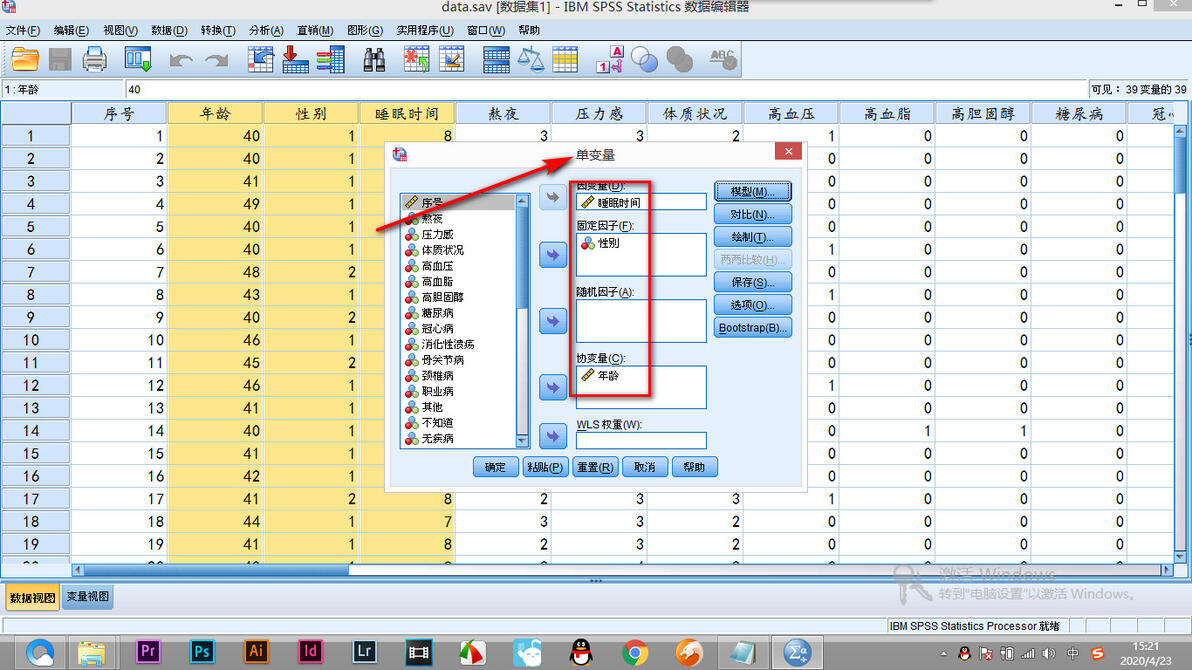The image size is (1192, 670).
Task: Close the 单变量 dialog
Action: (788, 151)
